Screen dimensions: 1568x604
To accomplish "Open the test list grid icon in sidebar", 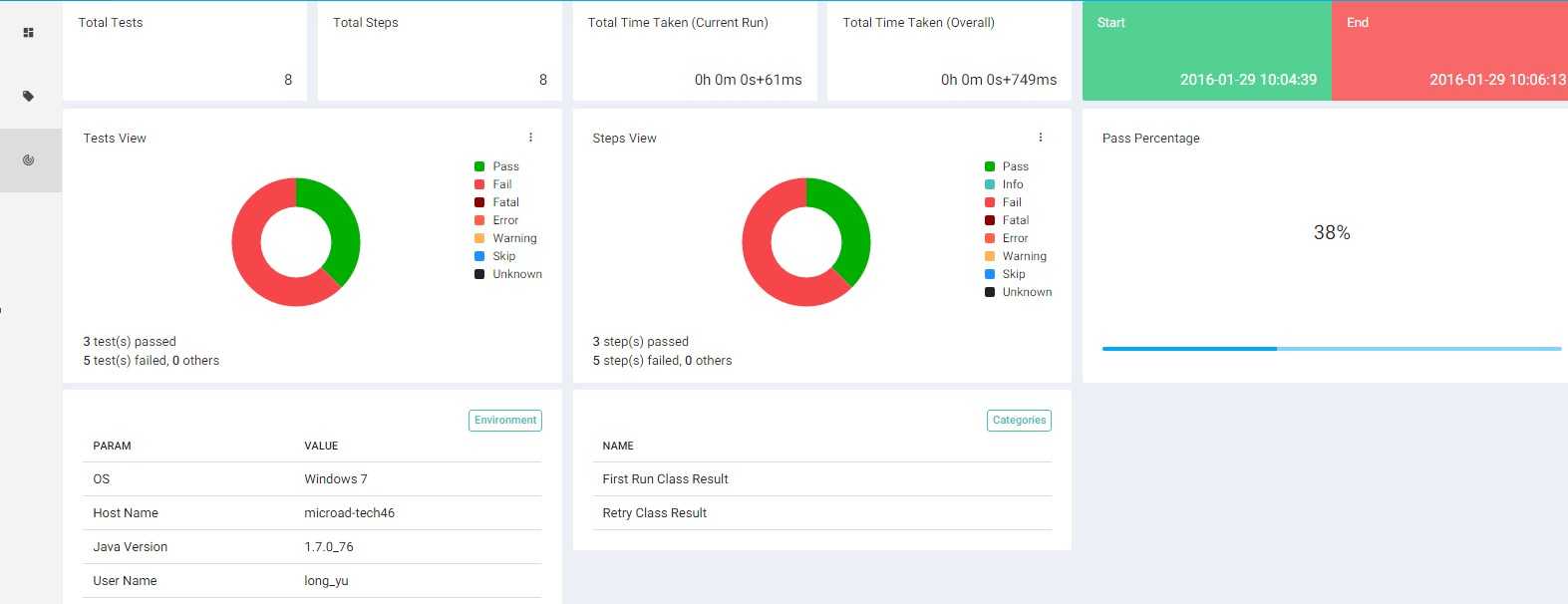I will (x=29, y=33).
